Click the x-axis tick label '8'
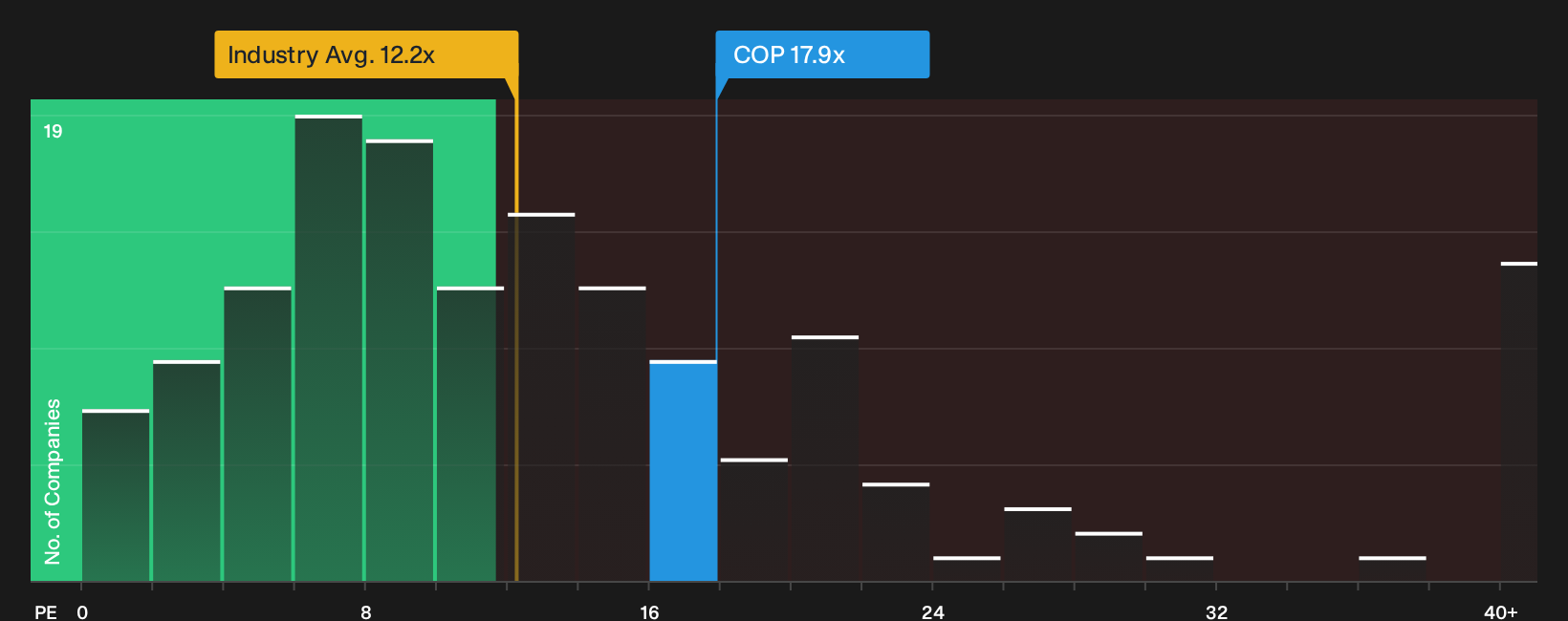Screen dimensions: 1568x621 (x=365, y=611)
